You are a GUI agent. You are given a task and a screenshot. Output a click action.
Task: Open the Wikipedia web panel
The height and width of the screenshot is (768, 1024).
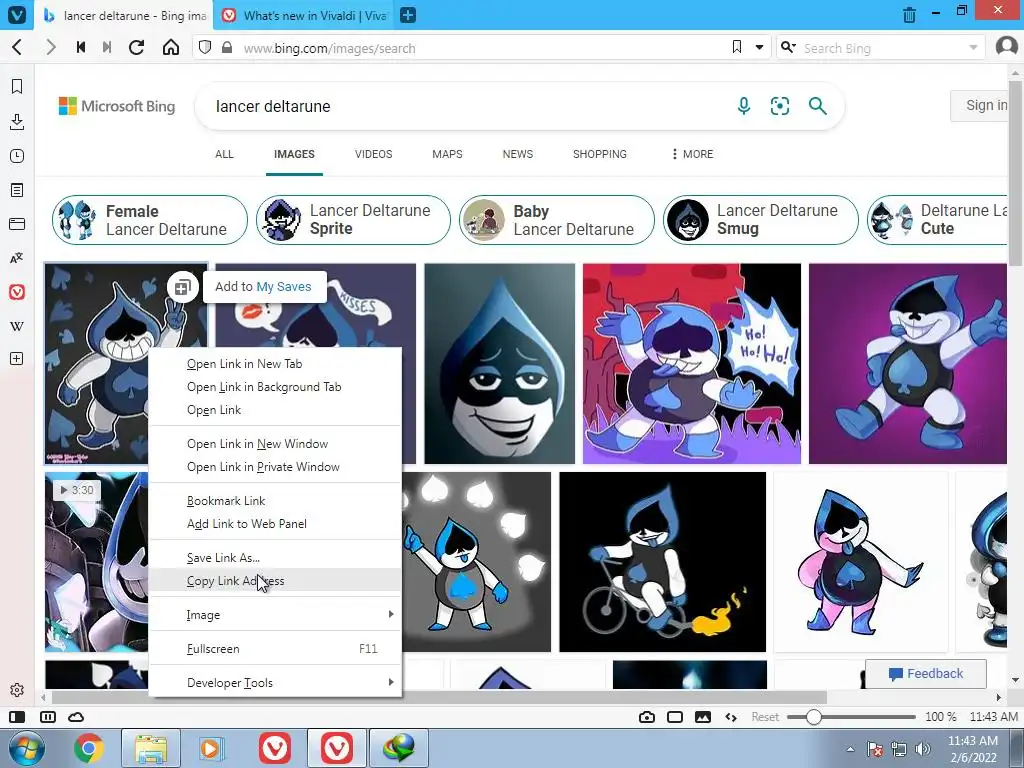[x=17, y=326]
